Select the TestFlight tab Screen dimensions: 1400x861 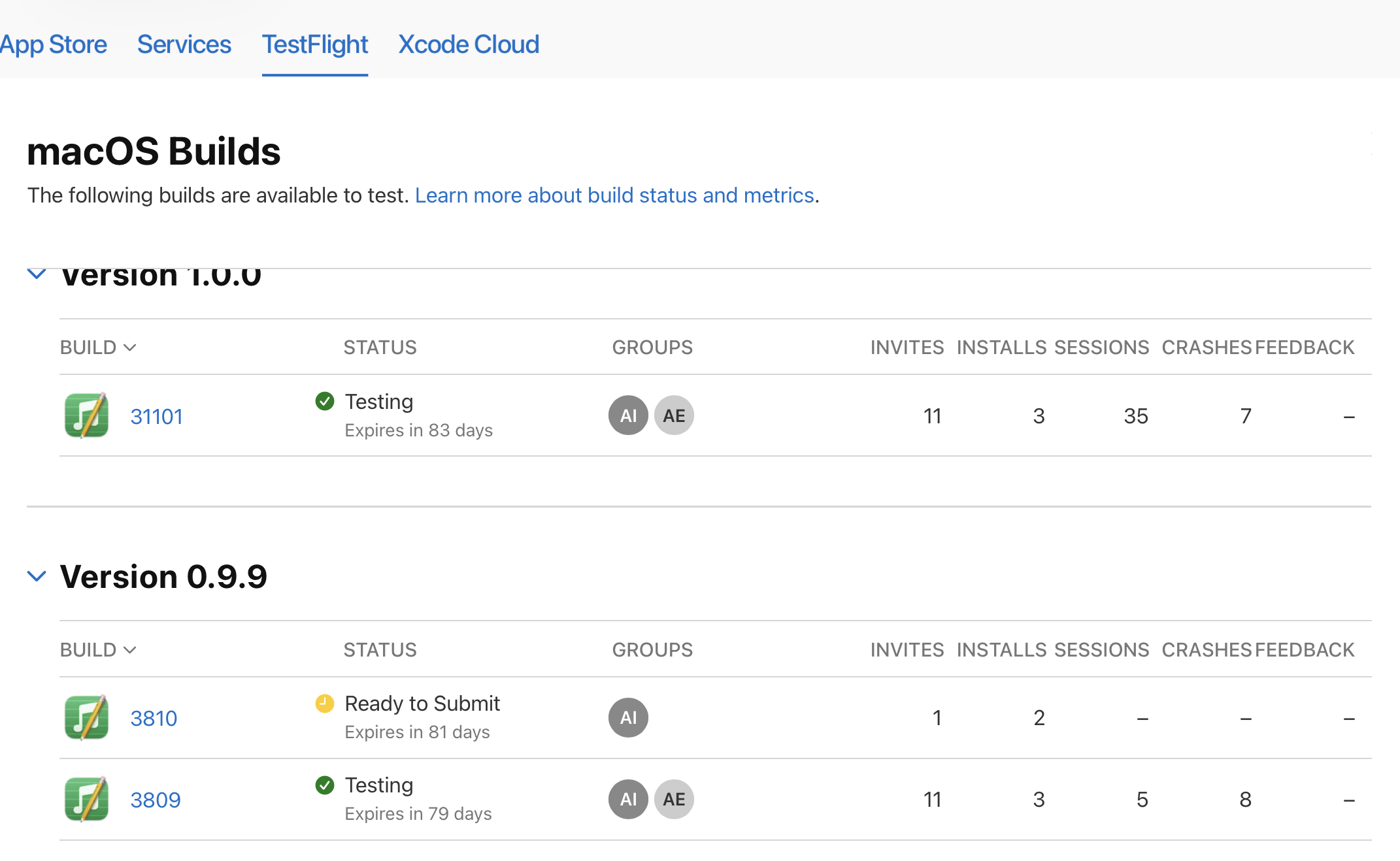315,44
